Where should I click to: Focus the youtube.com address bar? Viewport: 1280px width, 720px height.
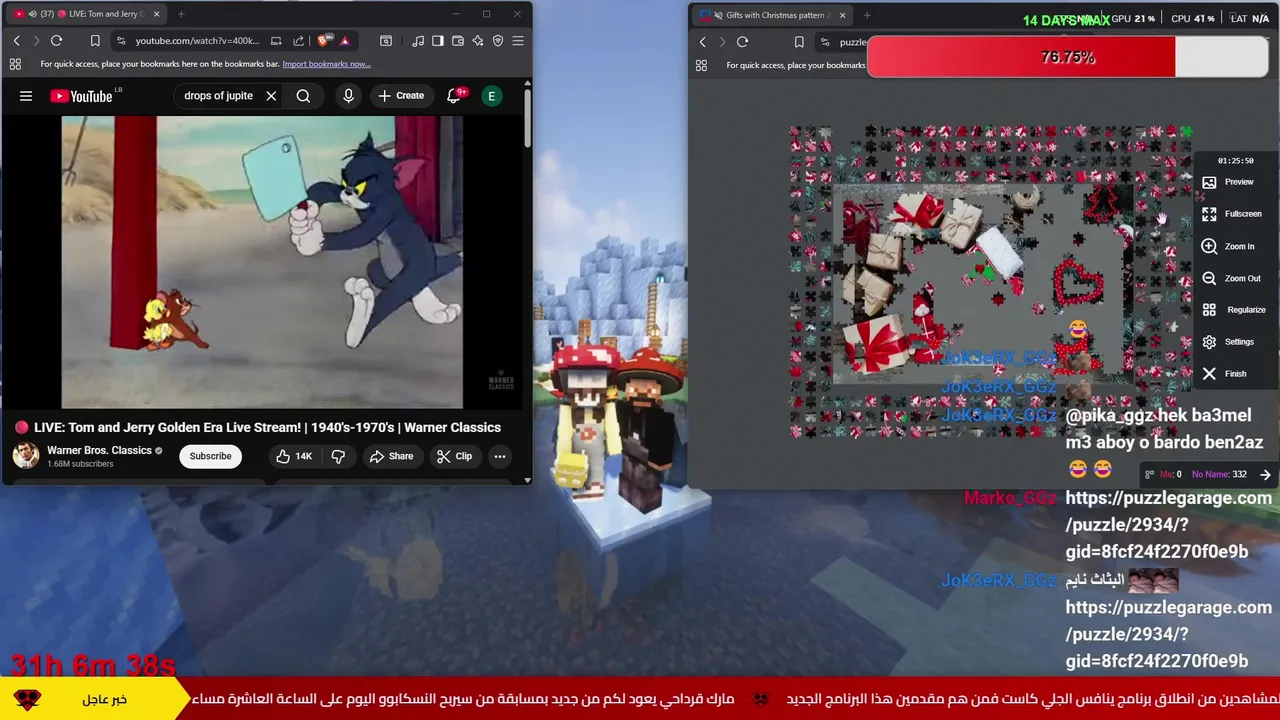pyautogui.click(x=197, y=41)
